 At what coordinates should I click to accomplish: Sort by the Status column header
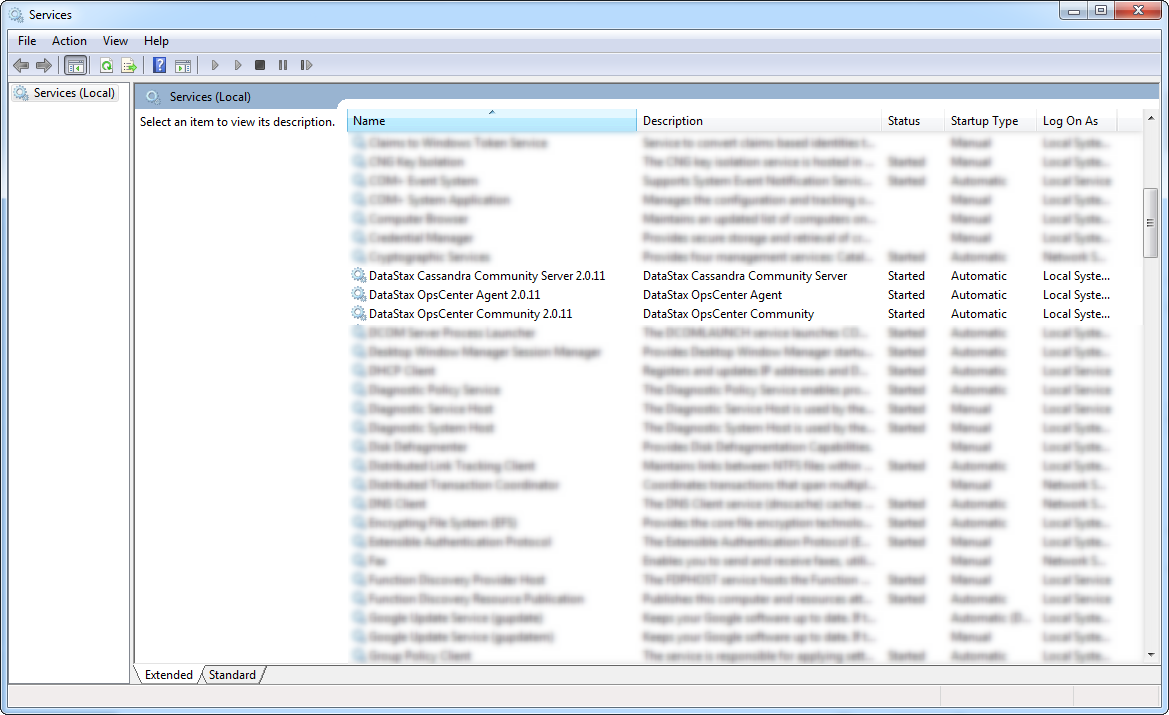click(913, 121)
